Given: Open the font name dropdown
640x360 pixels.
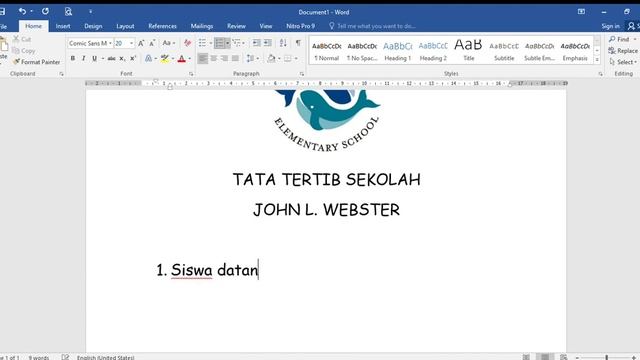Looking at the screenshot, I should [110, 43].
